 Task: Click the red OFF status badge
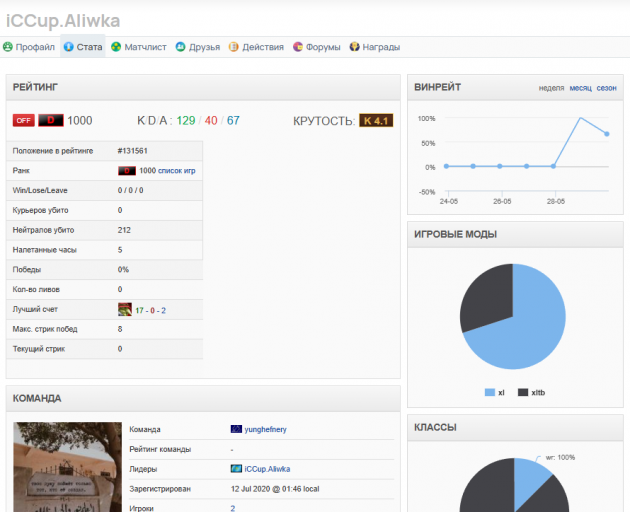point(24,120)
